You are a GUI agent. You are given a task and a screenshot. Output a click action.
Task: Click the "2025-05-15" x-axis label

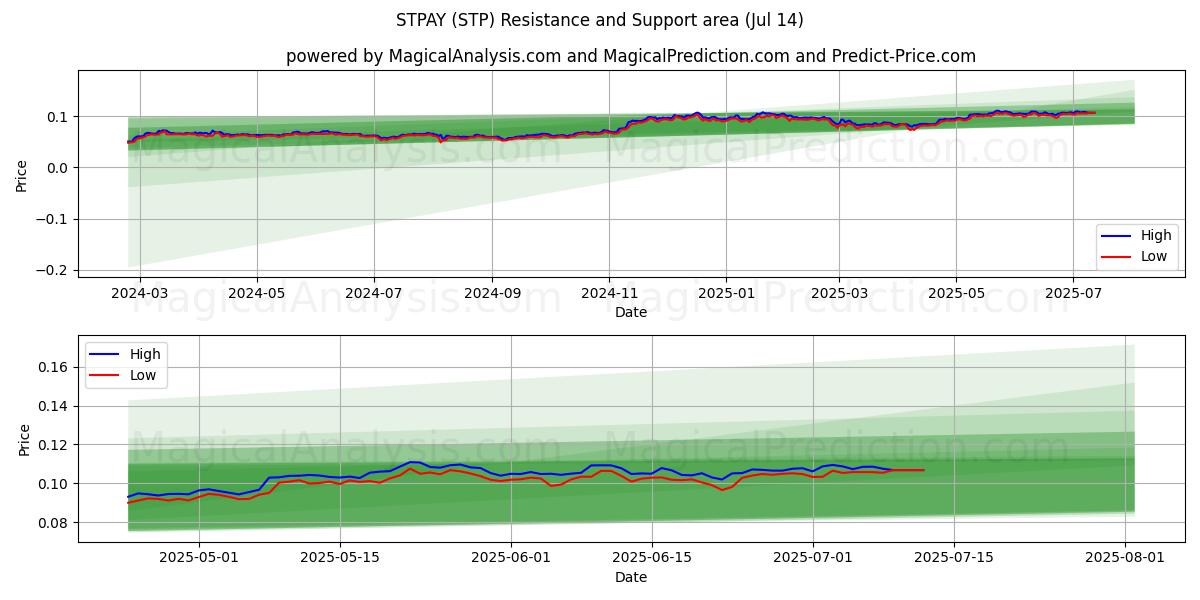341,560
